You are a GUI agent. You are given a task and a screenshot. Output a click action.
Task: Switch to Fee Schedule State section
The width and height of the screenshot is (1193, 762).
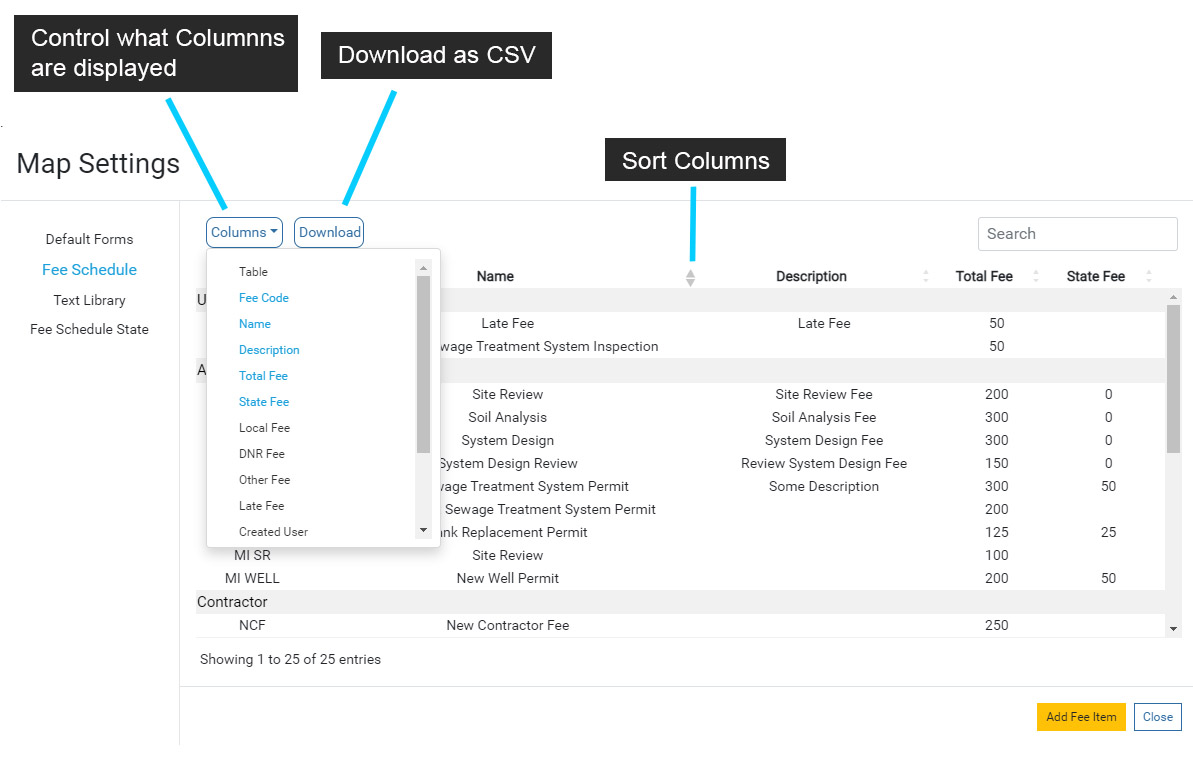tap(89, 329)
